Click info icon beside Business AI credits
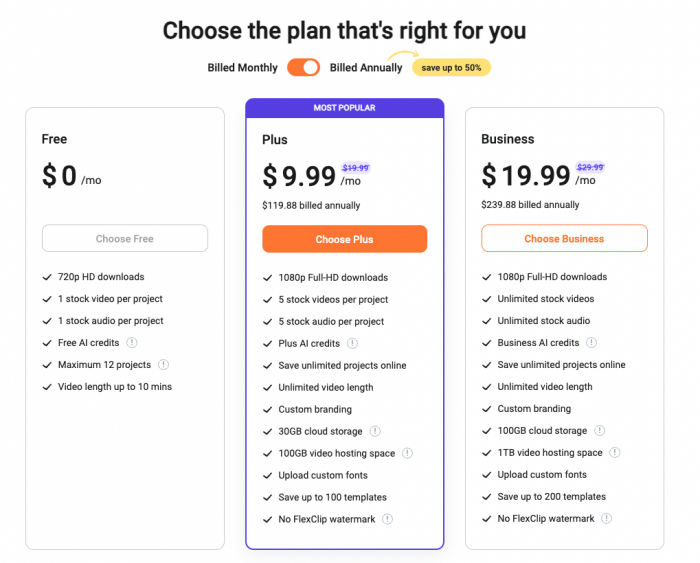 click(x=591, y=342)
